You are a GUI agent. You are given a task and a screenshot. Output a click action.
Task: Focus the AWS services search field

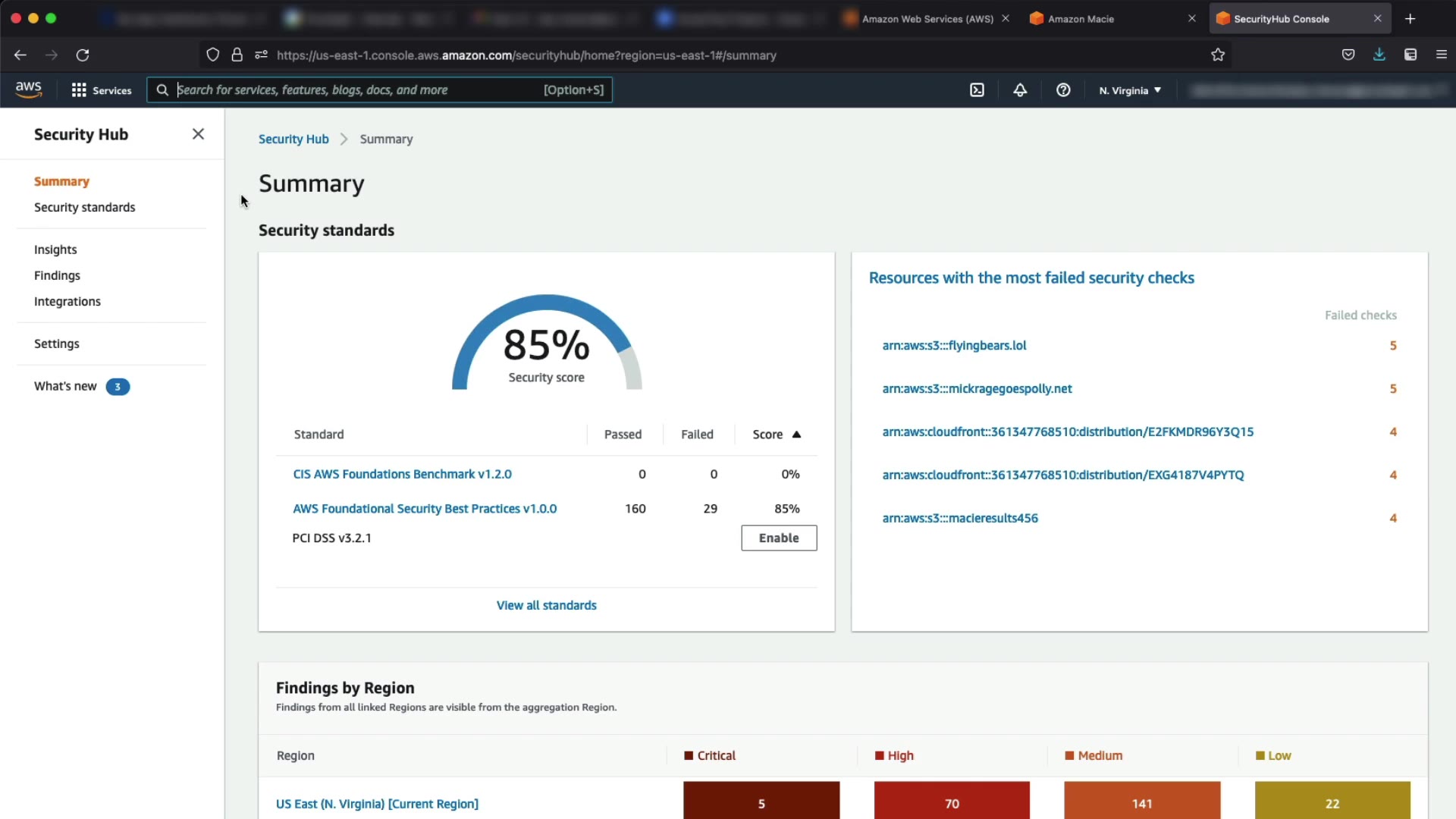[356, 90]
